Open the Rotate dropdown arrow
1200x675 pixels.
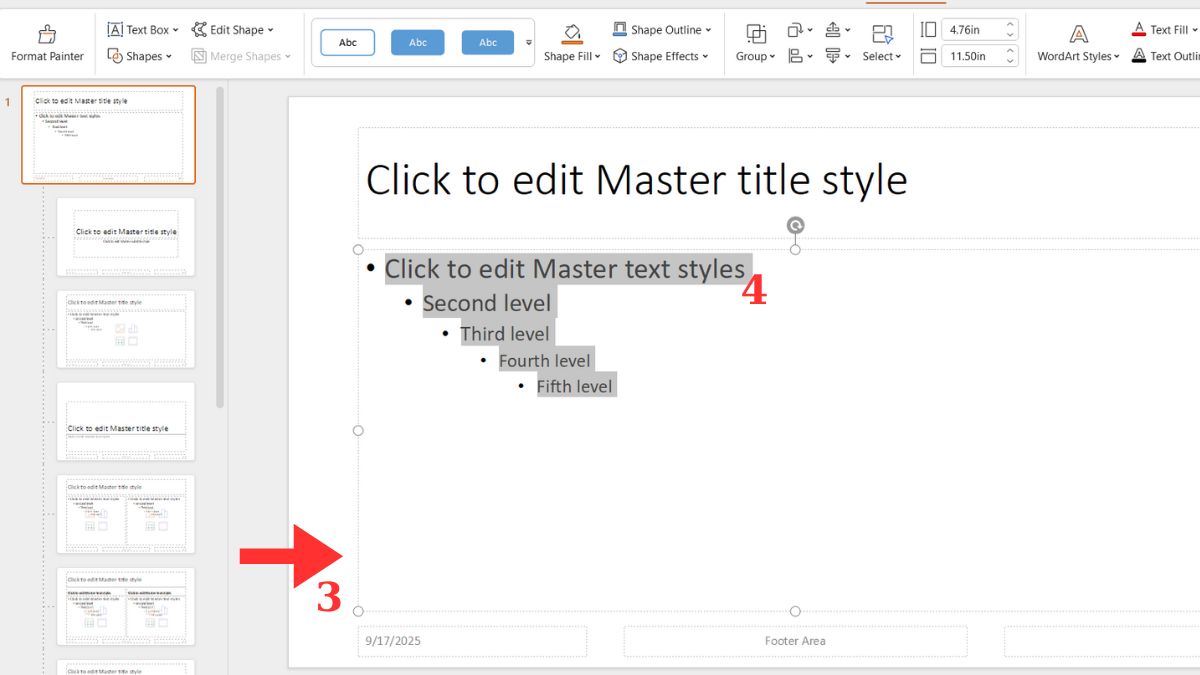point(810,30)
